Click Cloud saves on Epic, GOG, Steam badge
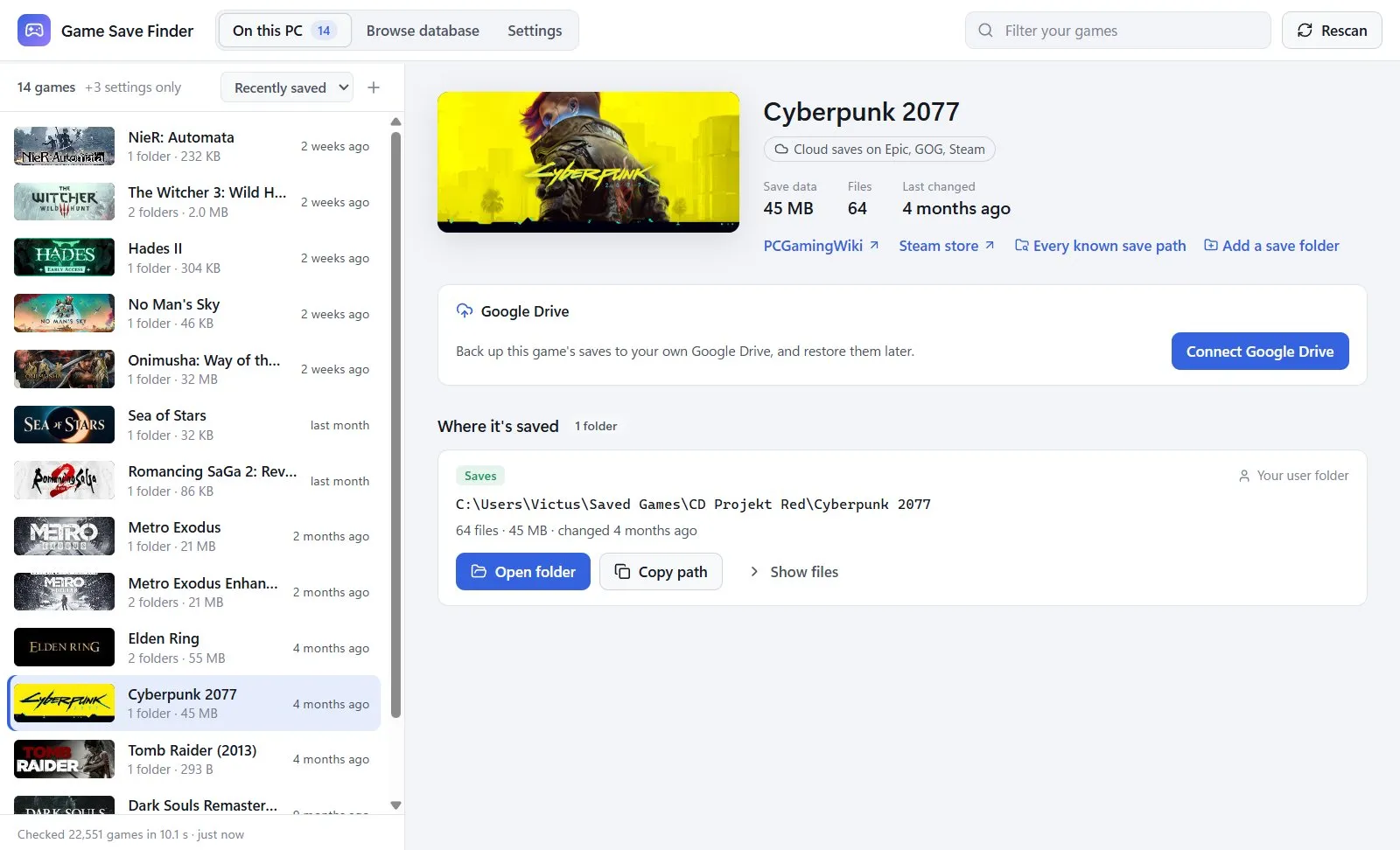 click(x=879, y=150)
